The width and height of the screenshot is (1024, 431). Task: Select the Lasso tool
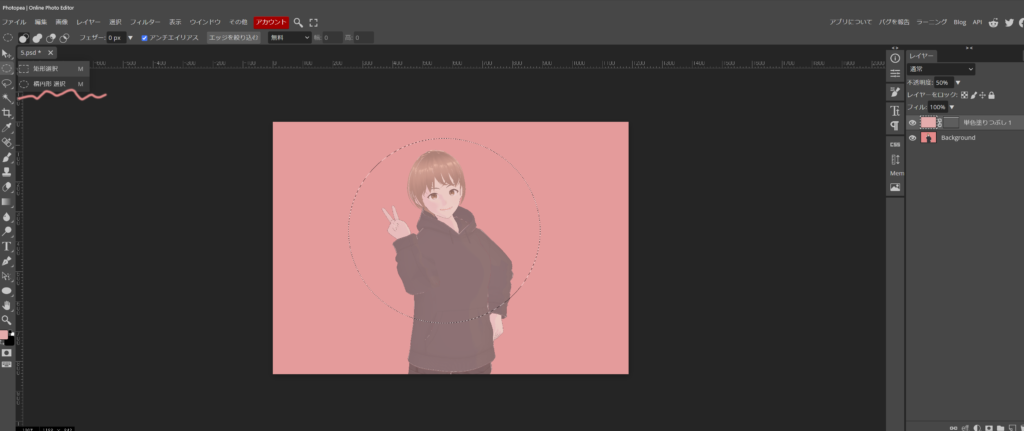click(7, 83)
